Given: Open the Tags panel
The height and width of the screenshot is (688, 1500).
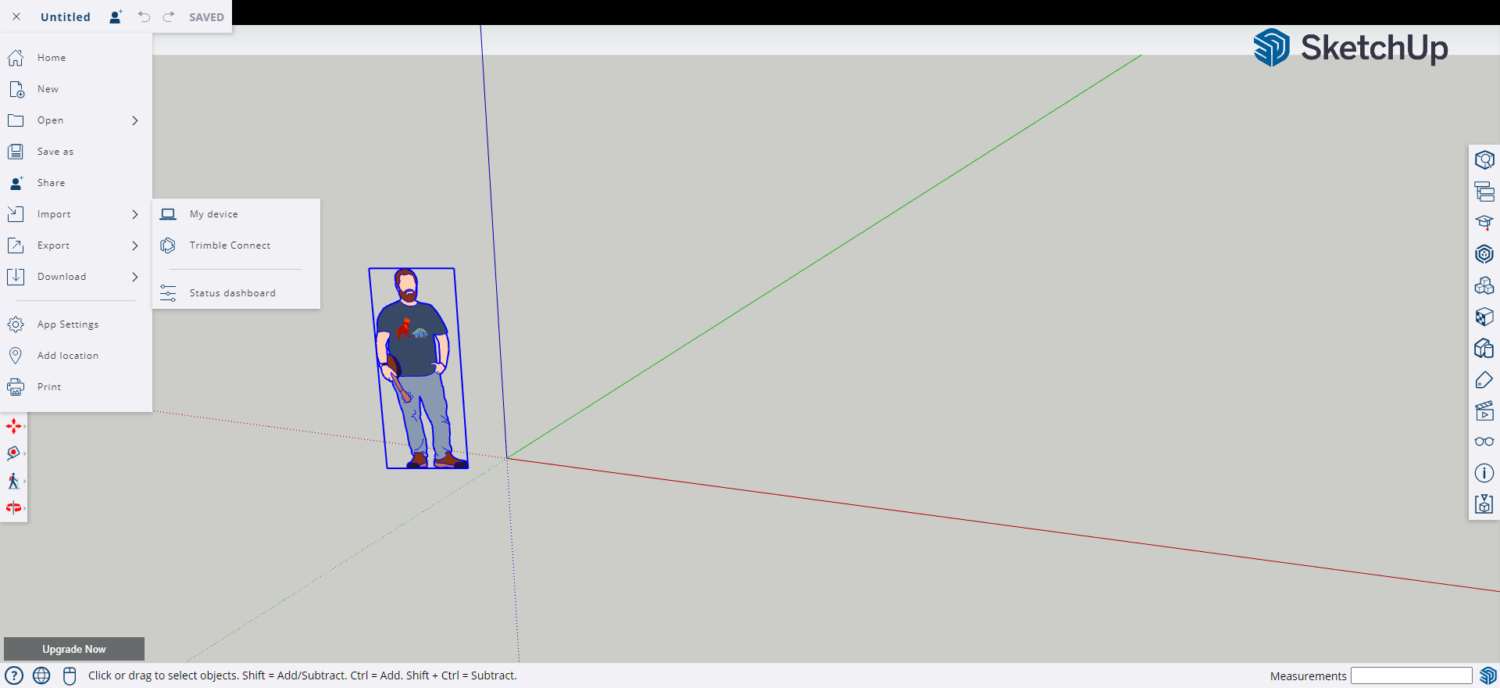Looking at the screenshot, I should pos(1484,380).
